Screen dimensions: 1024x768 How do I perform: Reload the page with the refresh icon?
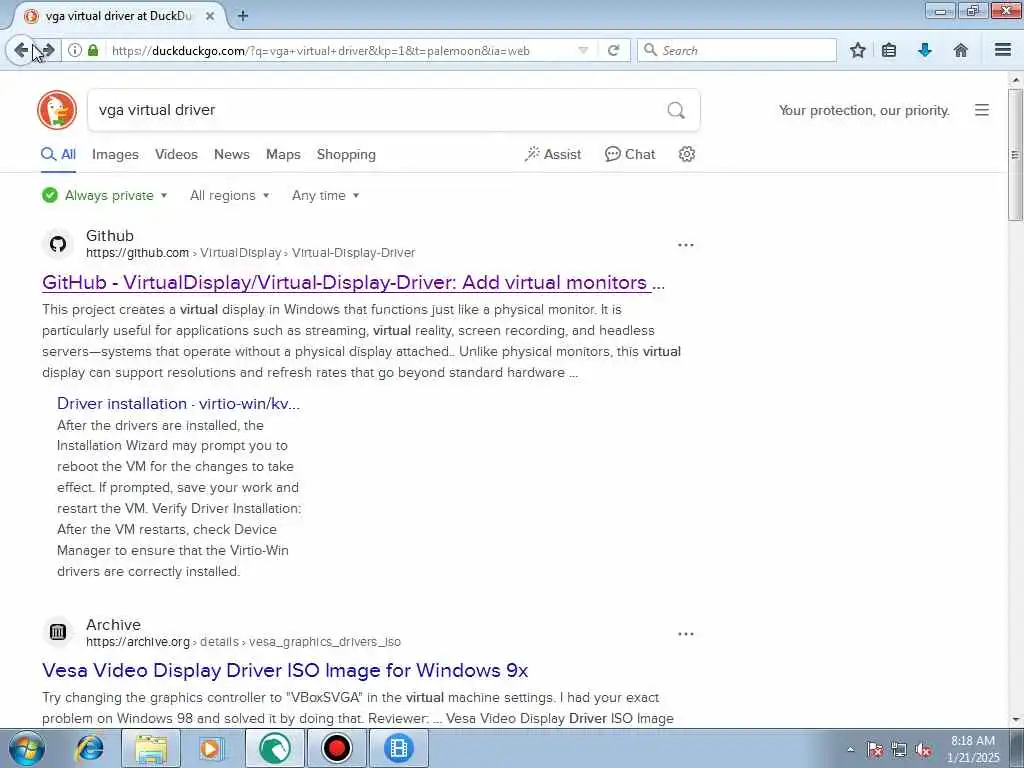[613, 50]
